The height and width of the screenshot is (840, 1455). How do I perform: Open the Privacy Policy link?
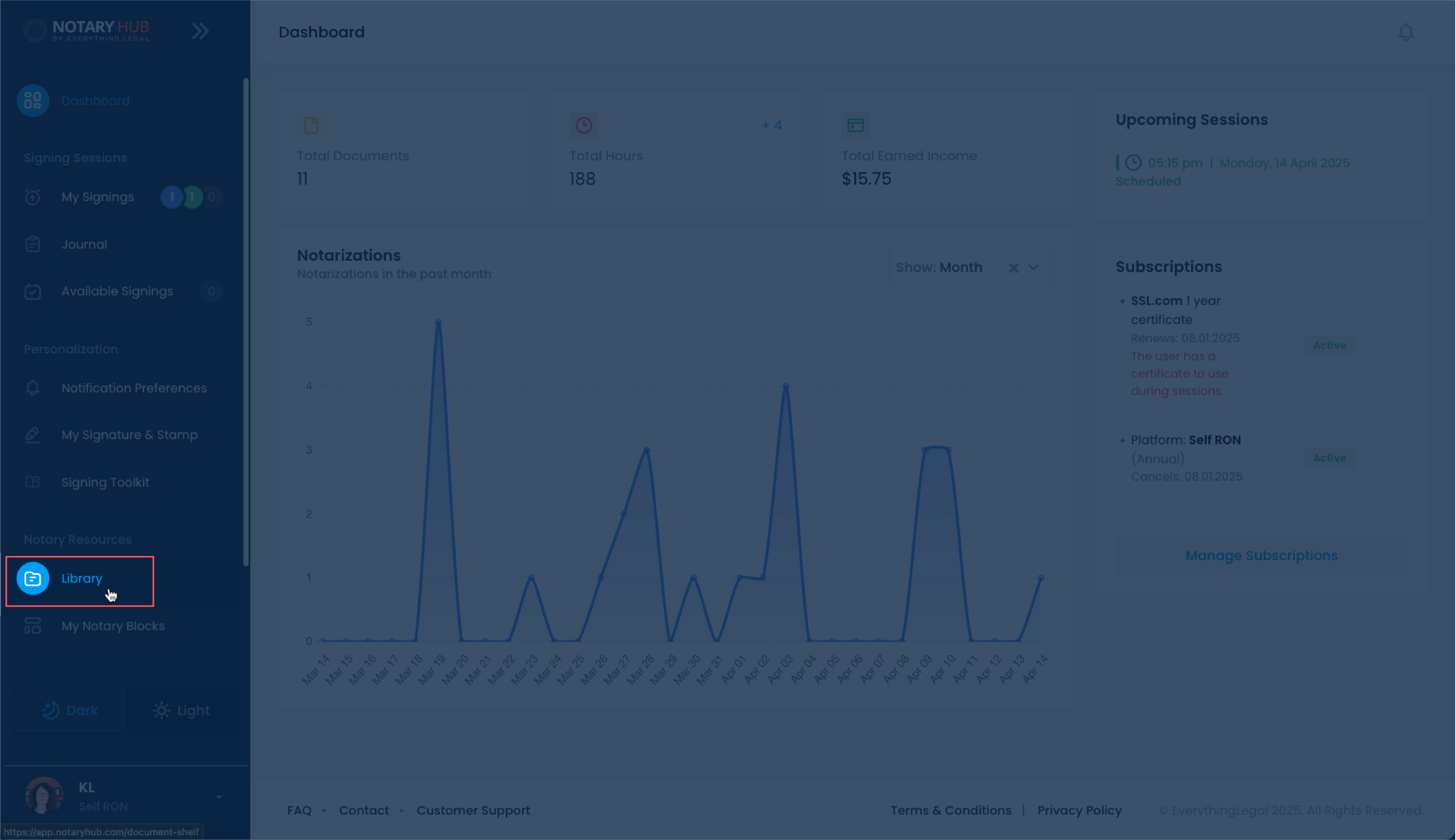point(1079,810)
